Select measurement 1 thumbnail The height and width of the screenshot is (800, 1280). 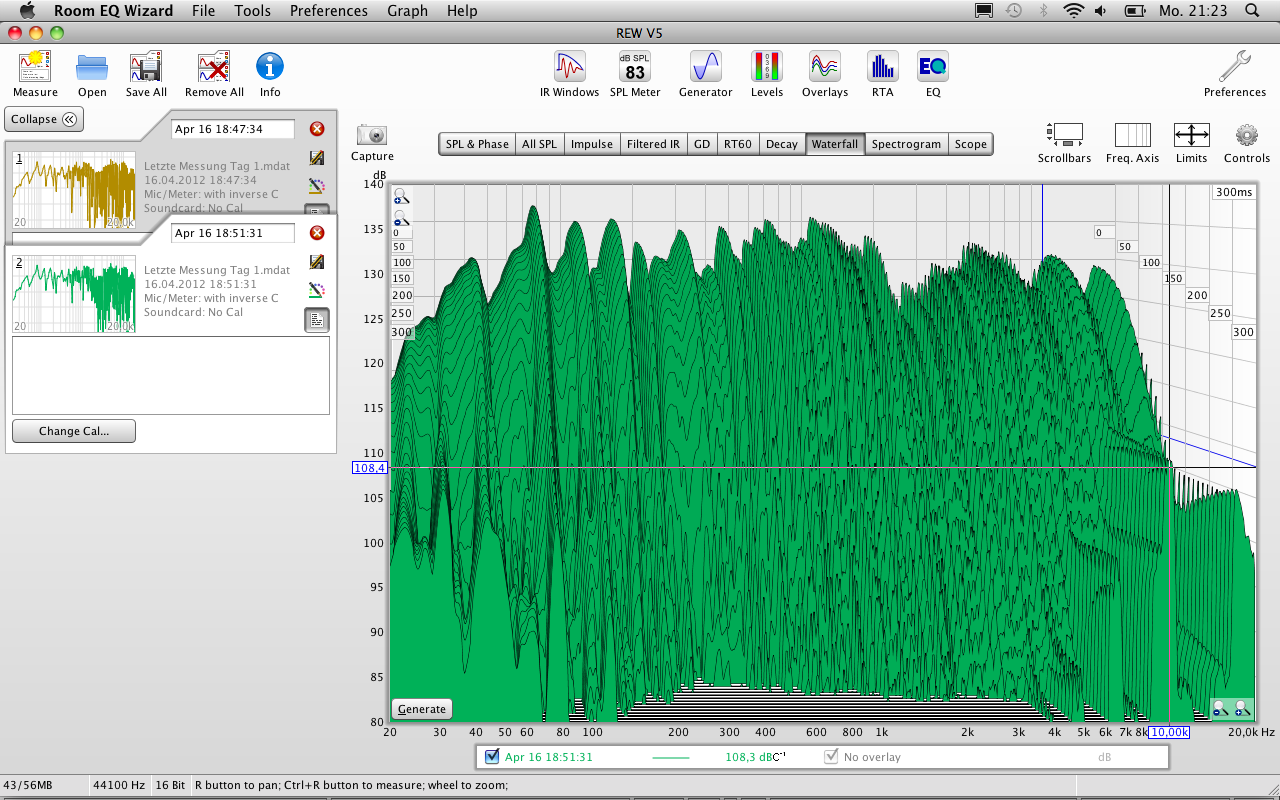coord(73,190)
